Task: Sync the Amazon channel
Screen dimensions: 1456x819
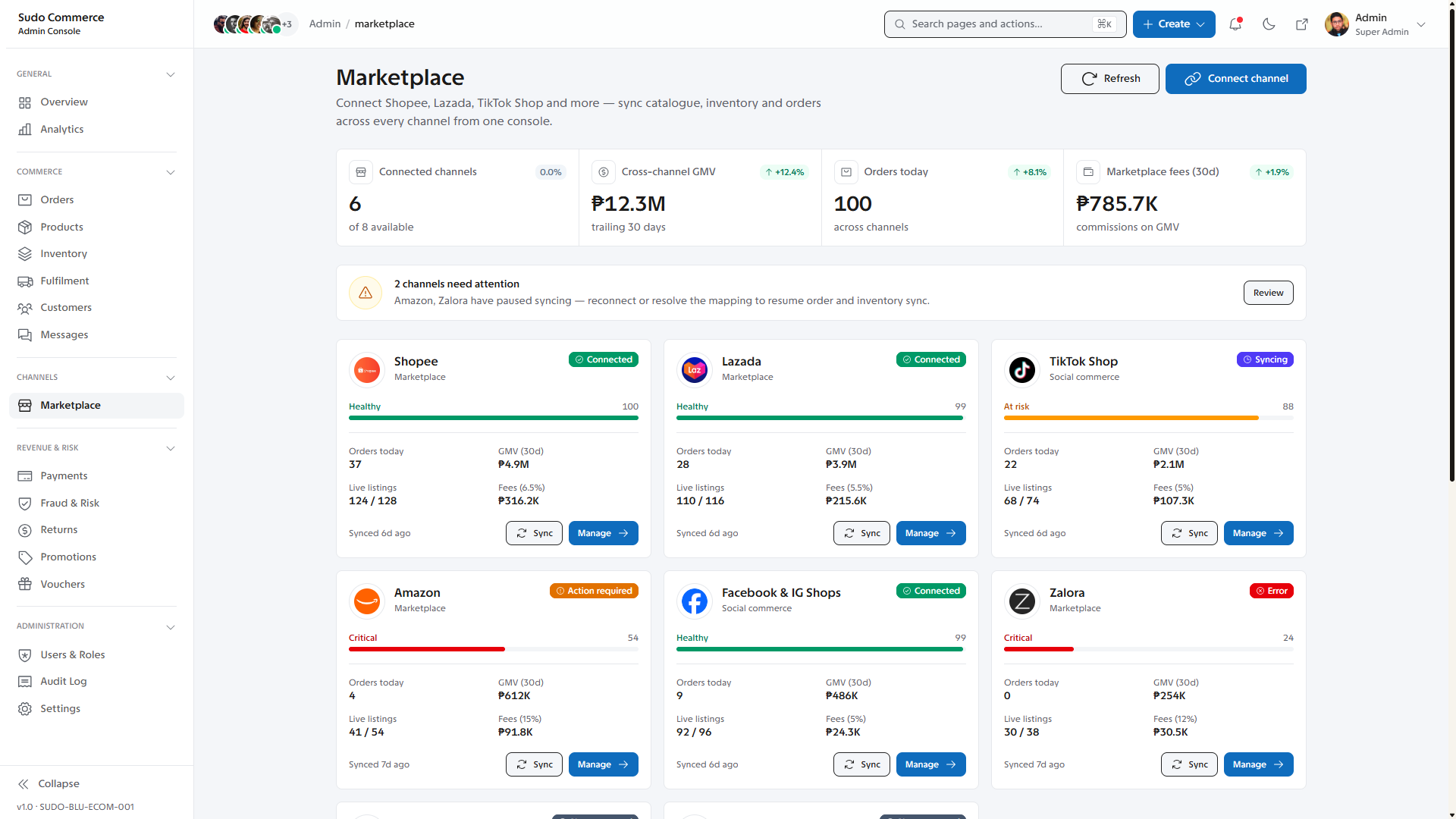Action: (x=534, y=764)
